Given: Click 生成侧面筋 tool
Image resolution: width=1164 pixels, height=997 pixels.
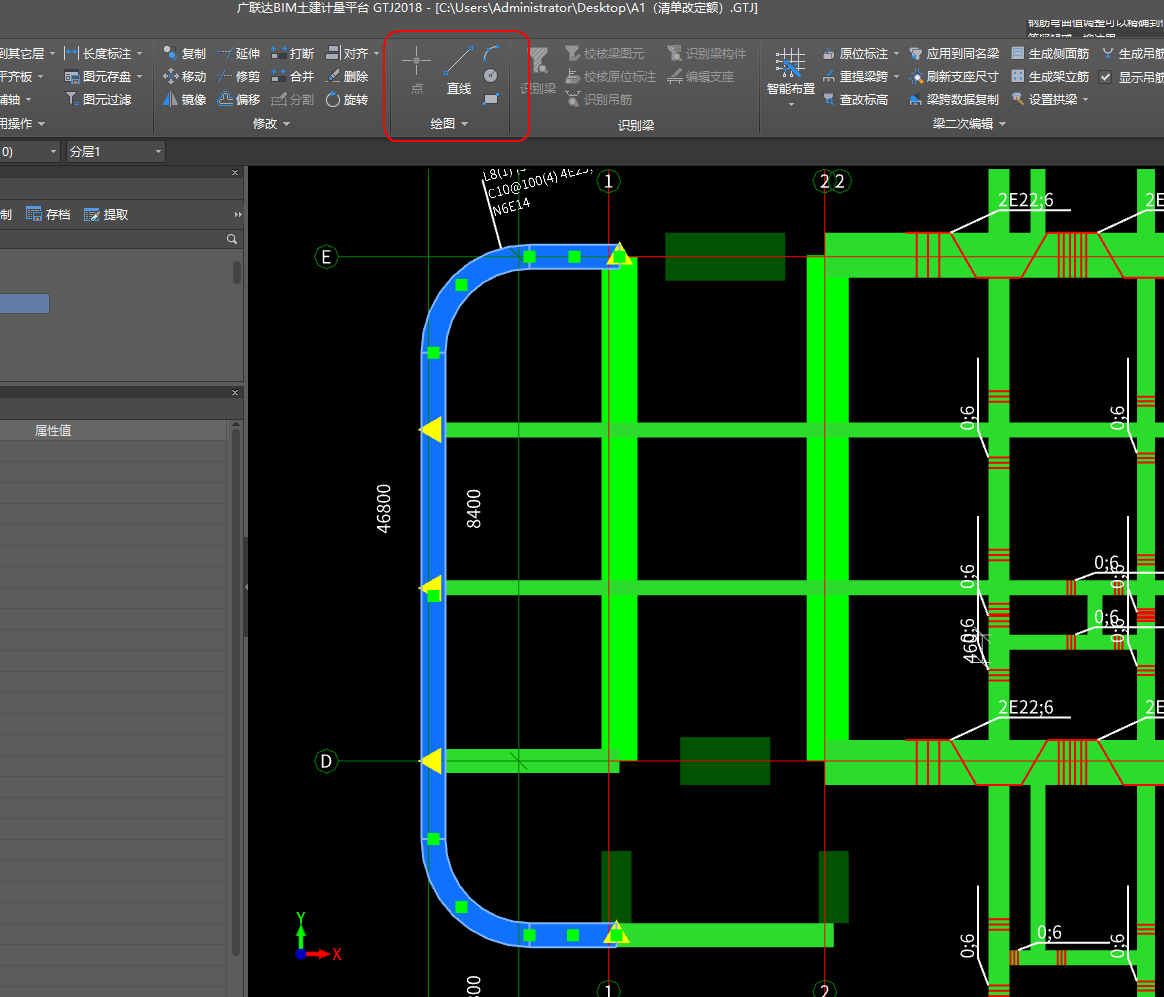Looking at the screenshot, I should point(1050,53).
